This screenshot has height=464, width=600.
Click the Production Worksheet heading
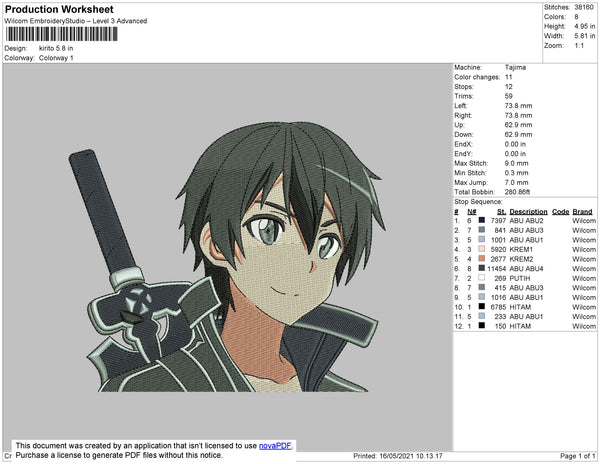(x=59, y=10)
